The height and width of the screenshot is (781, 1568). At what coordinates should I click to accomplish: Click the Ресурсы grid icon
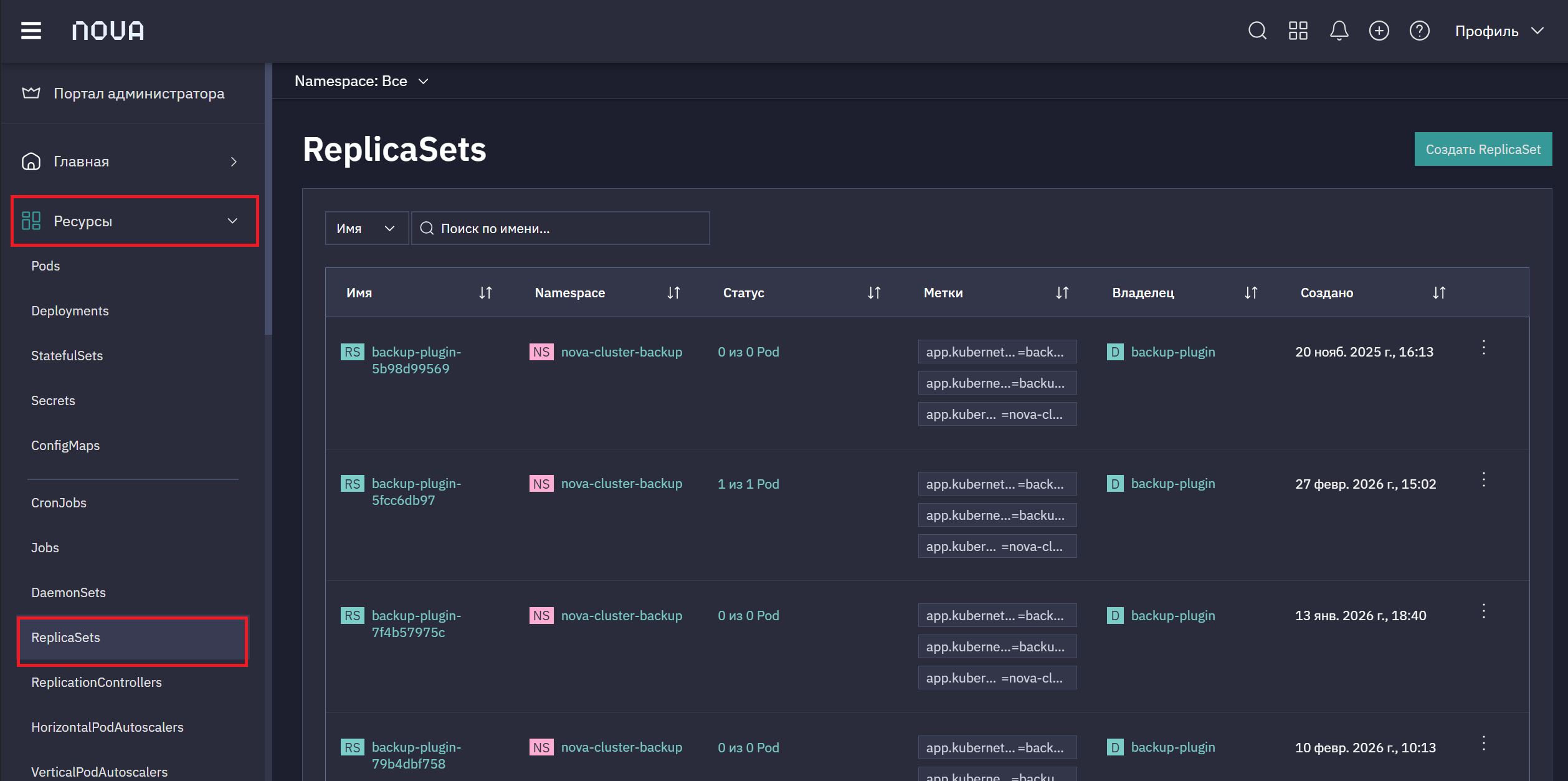point(31,221)
